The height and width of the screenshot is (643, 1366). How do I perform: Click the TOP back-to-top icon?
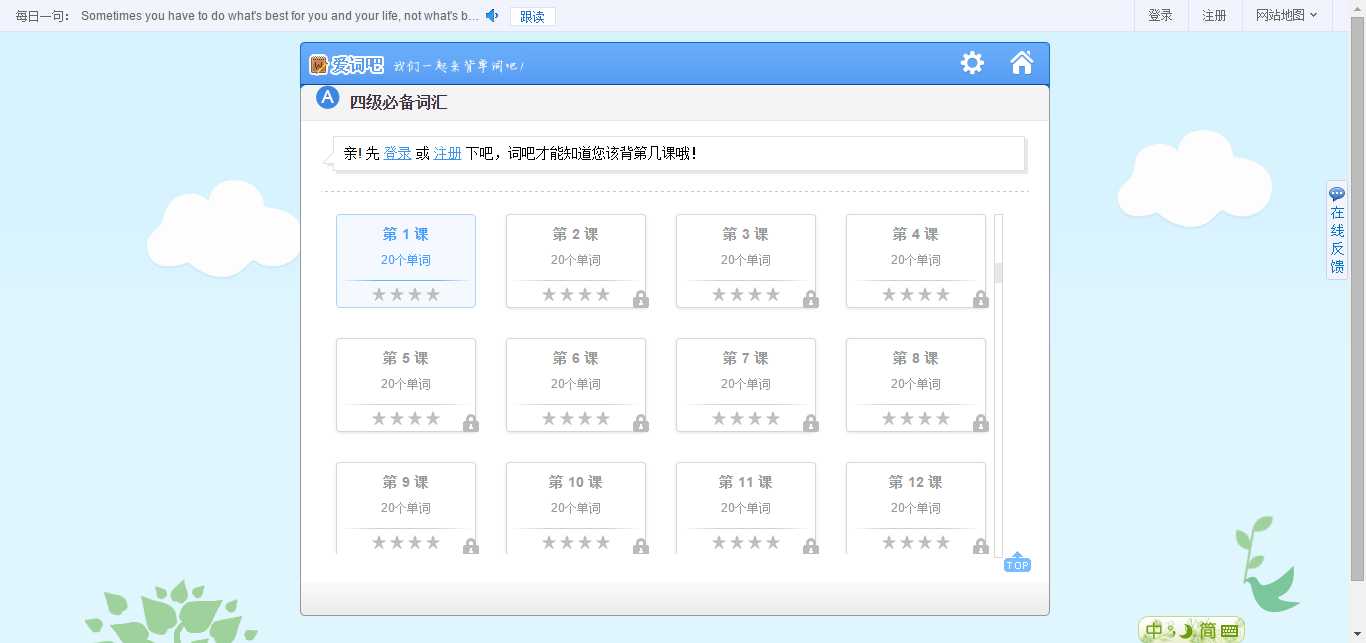[1017, 561]
